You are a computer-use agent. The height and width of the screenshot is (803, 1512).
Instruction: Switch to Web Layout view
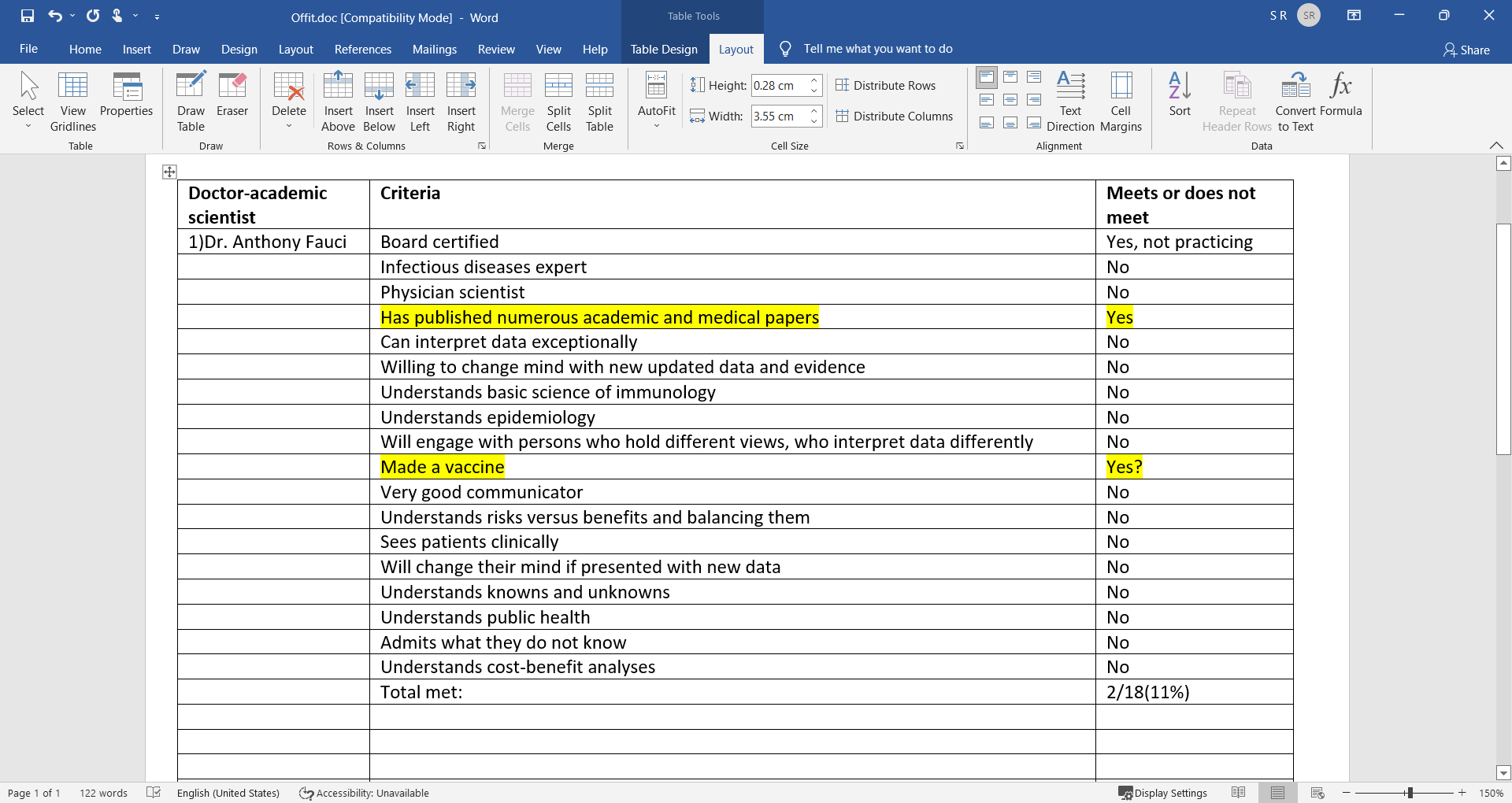pyautogui.click(x=1317, y=793)
